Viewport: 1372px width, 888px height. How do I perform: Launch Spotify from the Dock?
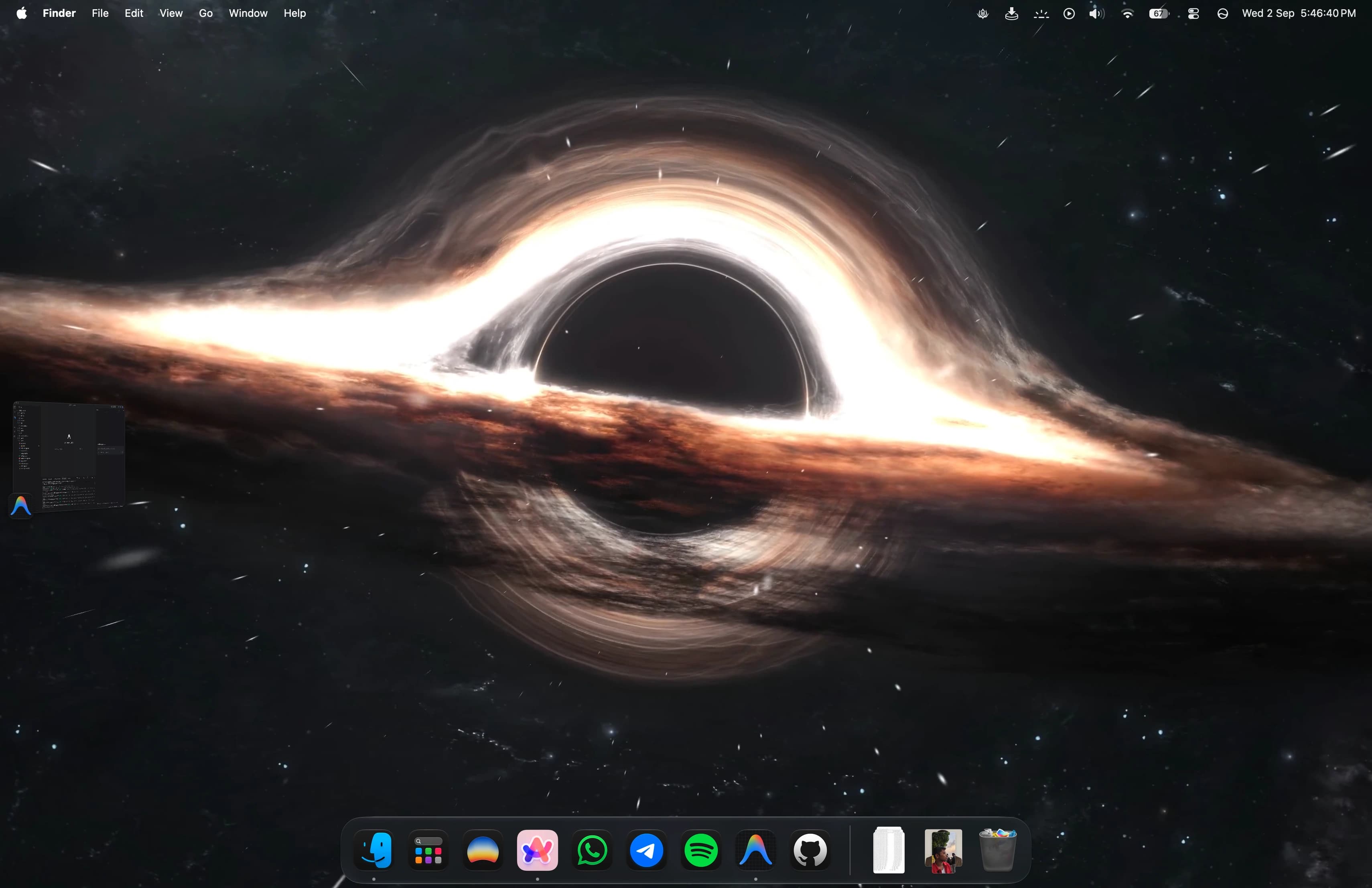click(700, 850)
